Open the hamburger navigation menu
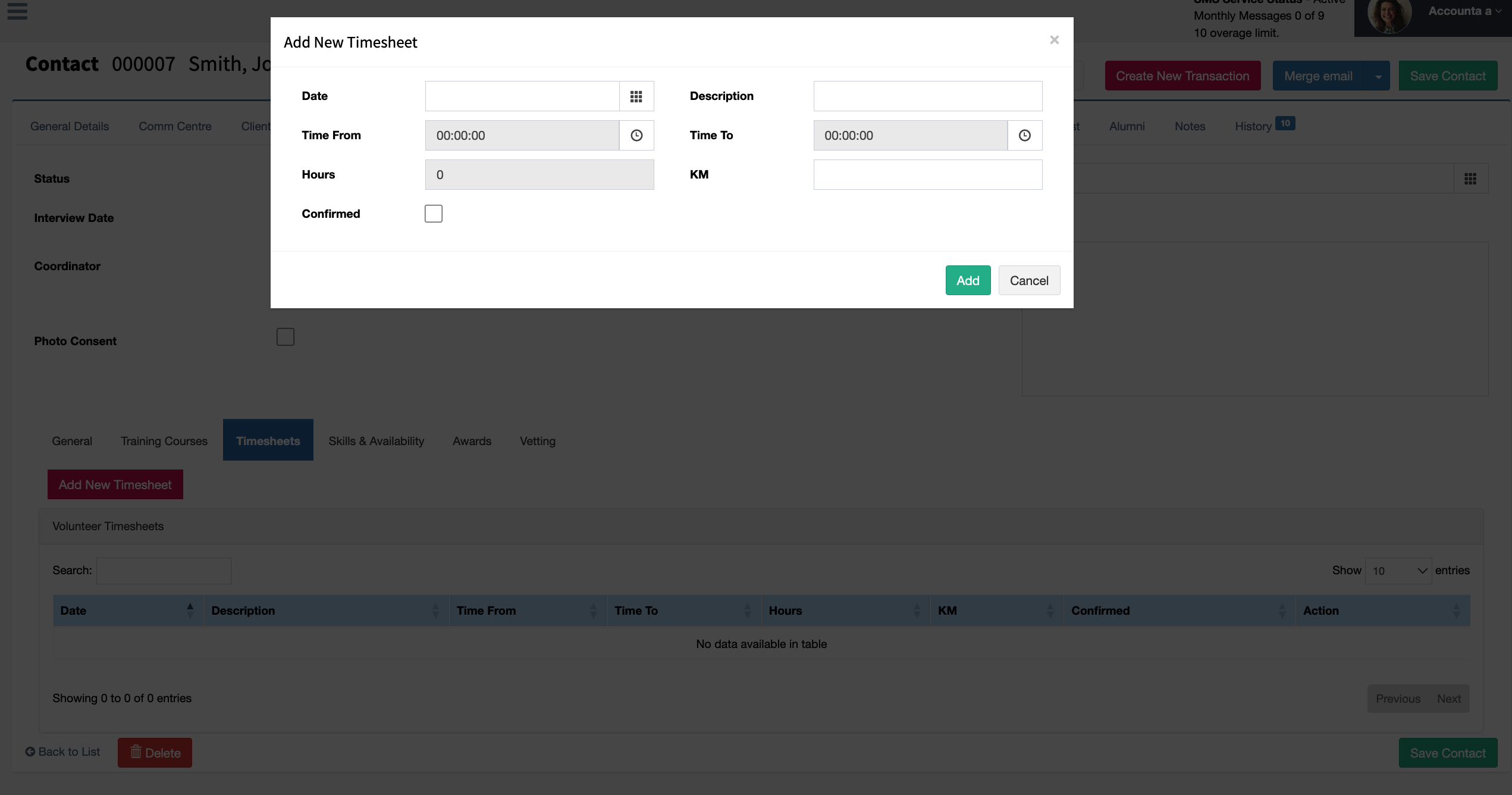The image size is (1512, 795). [17, 11]
